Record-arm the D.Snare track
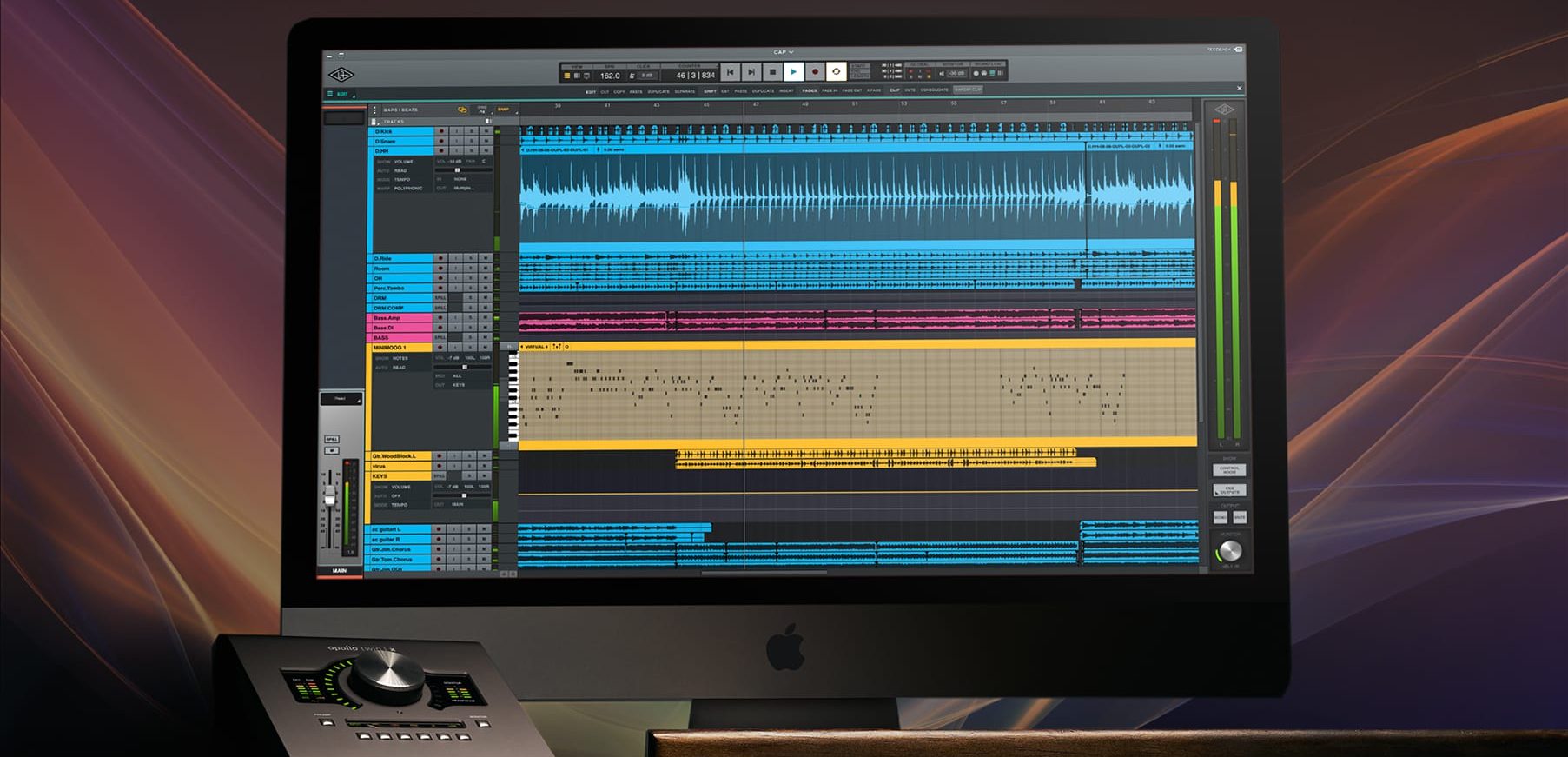1568x757 pixels. [x=441, y=141]
